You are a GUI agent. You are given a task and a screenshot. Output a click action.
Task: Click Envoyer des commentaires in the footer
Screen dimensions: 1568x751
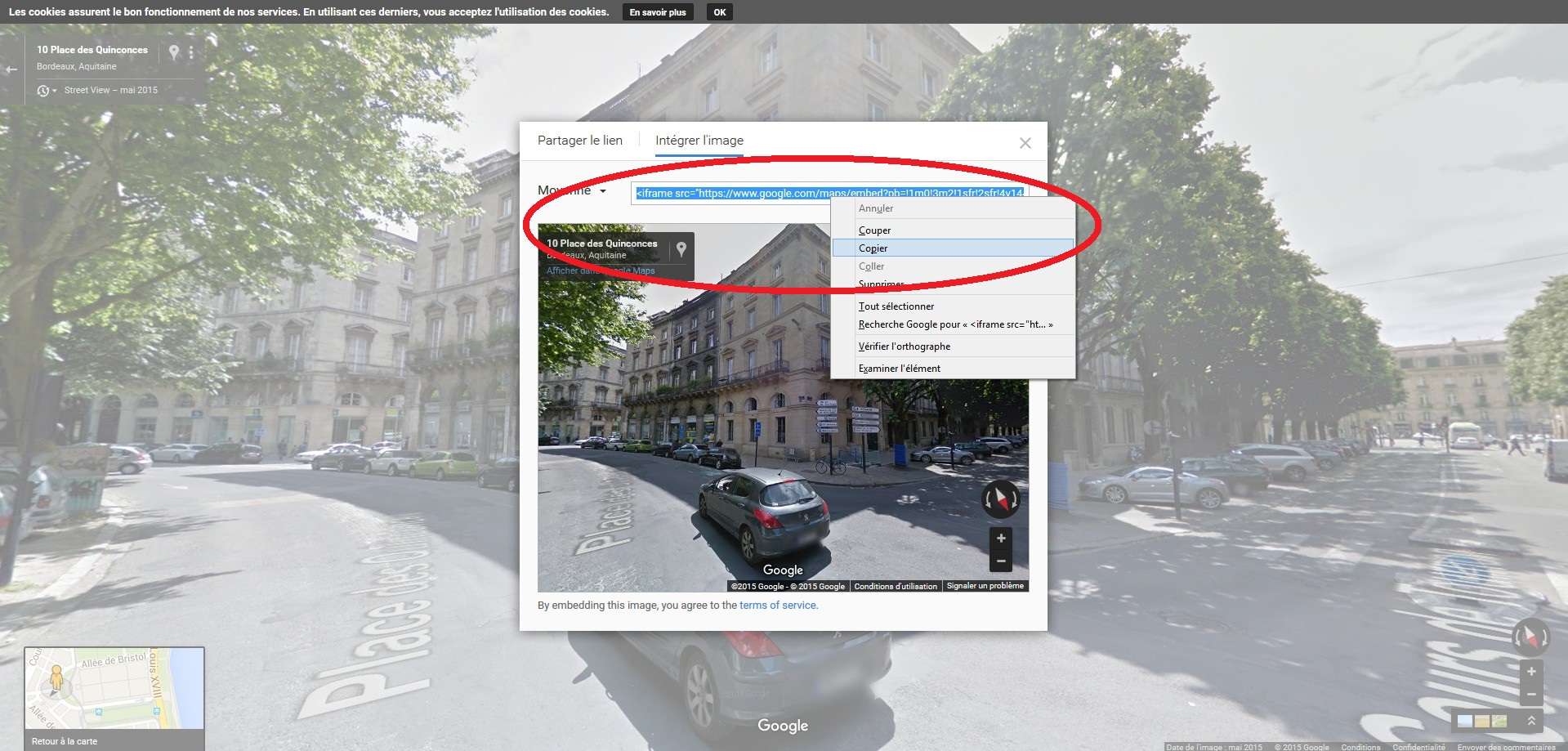tap(1506, 747)
